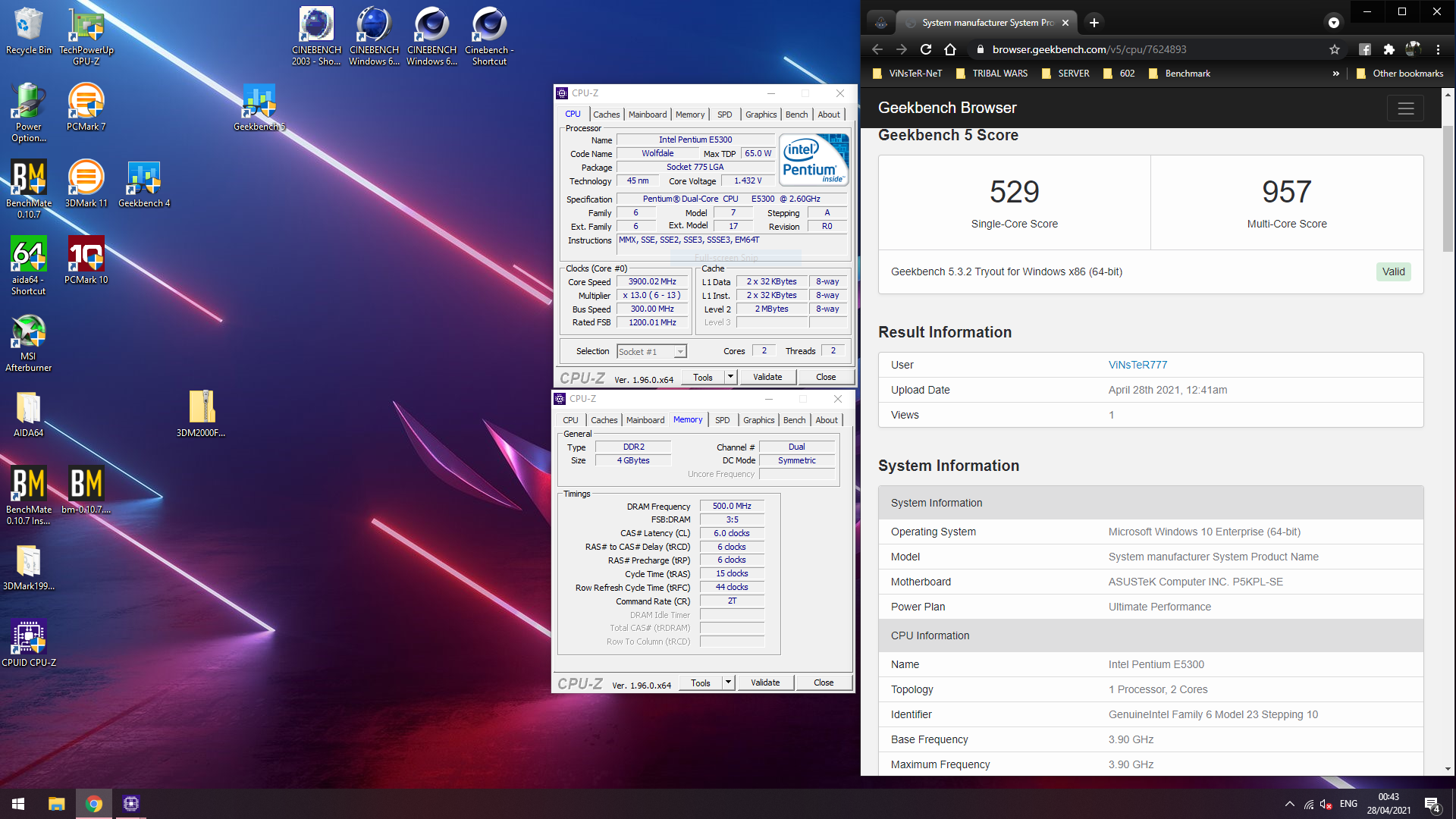Image resolution: width=1456 pixels, height=819 pixels.
Task: Click Tools button in lower CPU-Z window
Action: coord(701,682)
